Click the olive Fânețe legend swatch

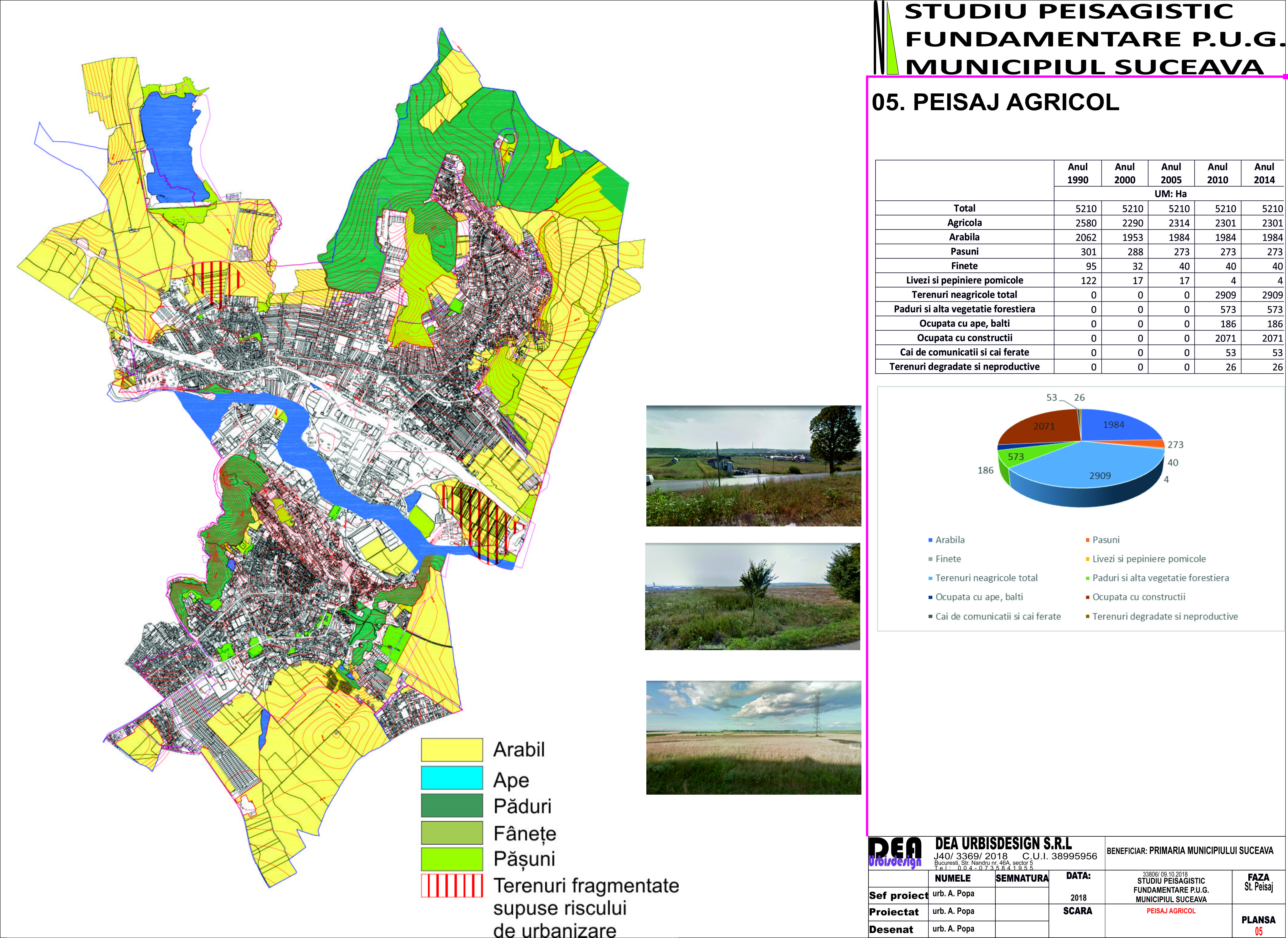pyautogui.click(x=452, y=832)
